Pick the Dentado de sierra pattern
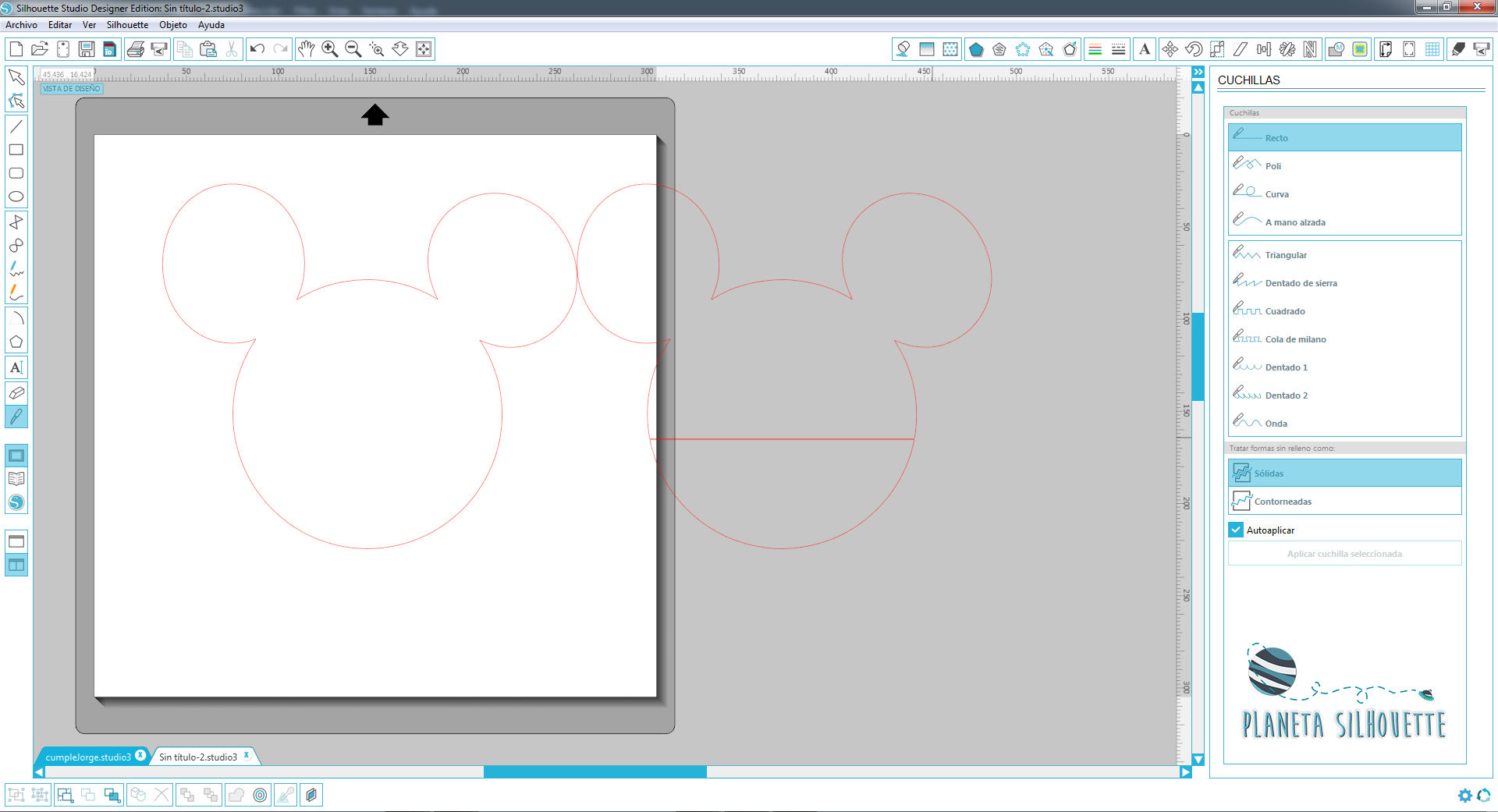The image size is (1498, 812). pyautogui.click(x=1345, y=282)
